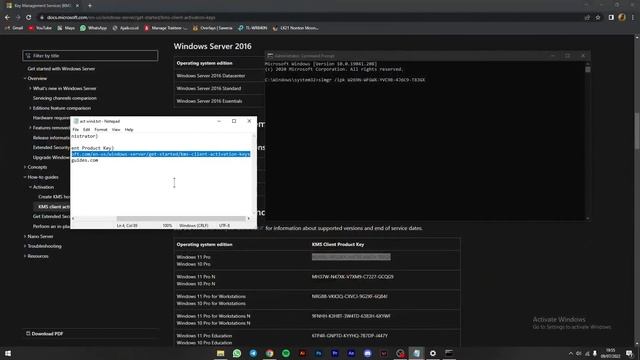Click the highlighted URL line in Notepad
This screenshot has height=360, width=640.
[161, 154]
